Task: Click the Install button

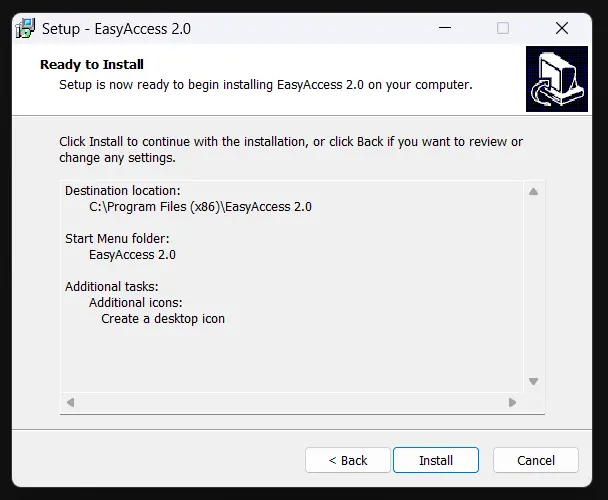Action: pos(436,460)
